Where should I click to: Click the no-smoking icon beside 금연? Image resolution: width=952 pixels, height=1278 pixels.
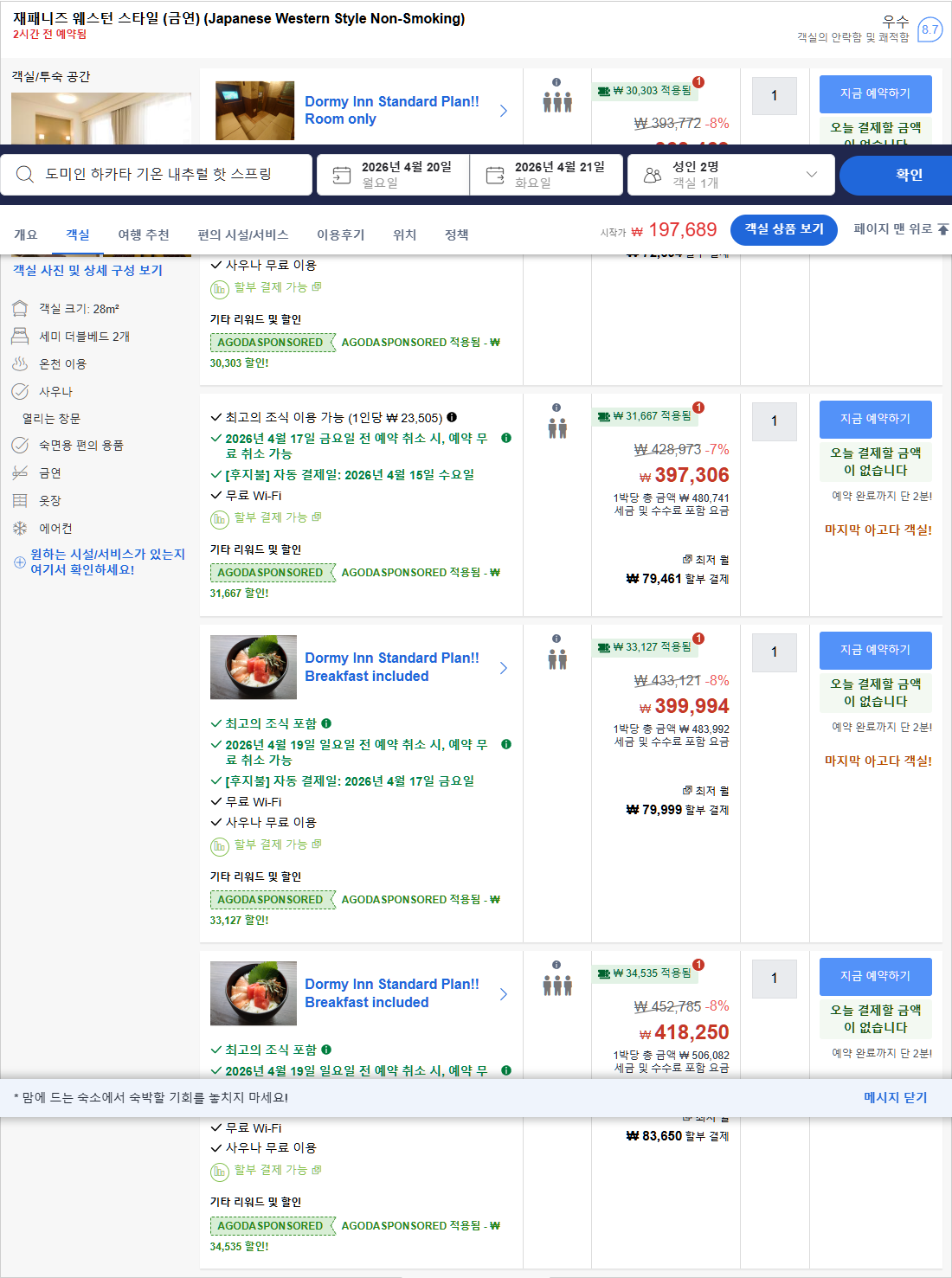pos(19,472)
